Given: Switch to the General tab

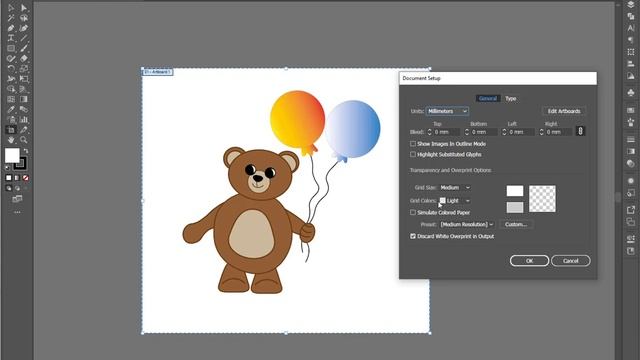Looking at the screenshot, I should pos(488,98).
